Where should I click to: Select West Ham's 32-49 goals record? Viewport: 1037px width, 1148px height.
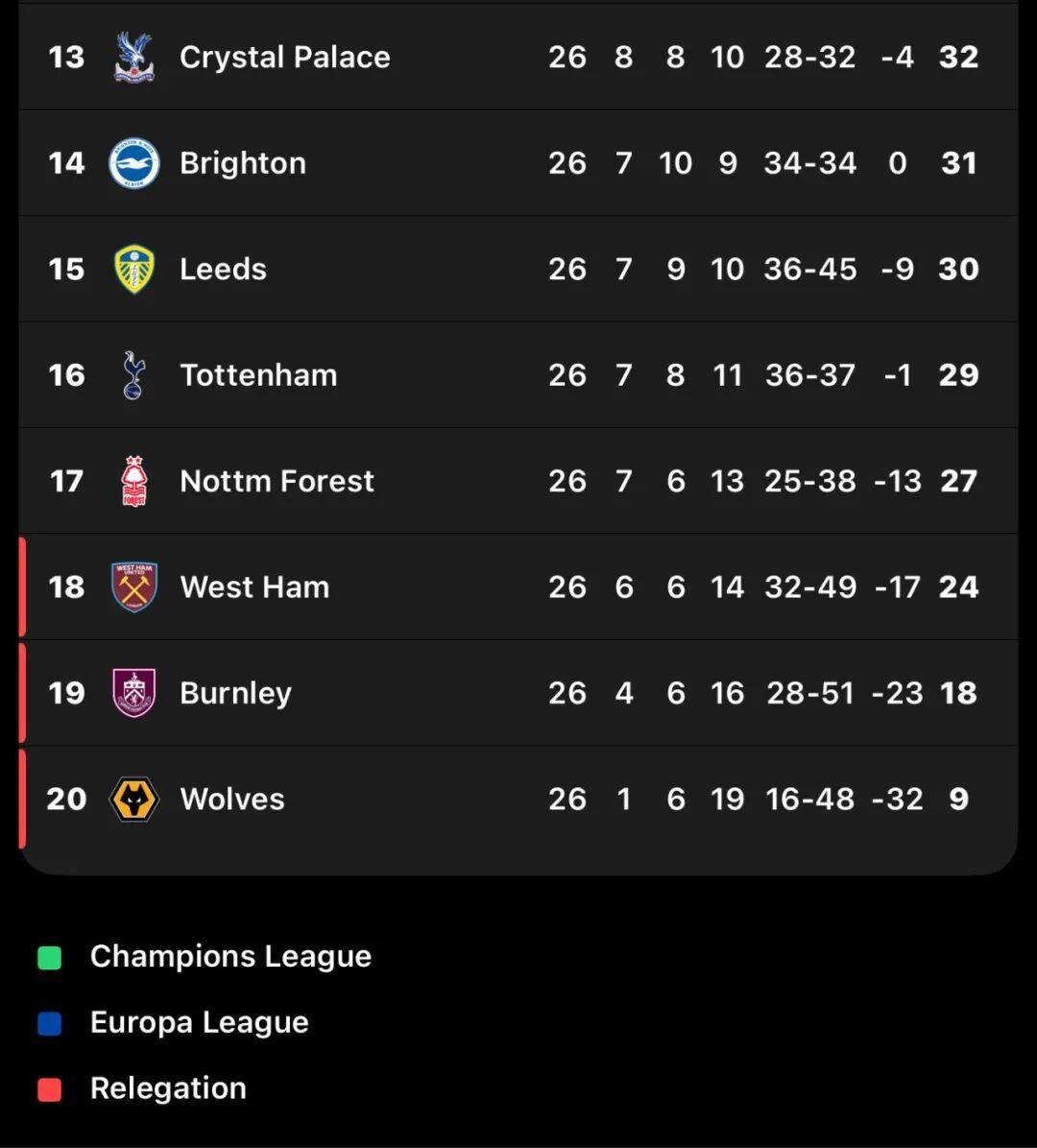(x=810, y=586)
